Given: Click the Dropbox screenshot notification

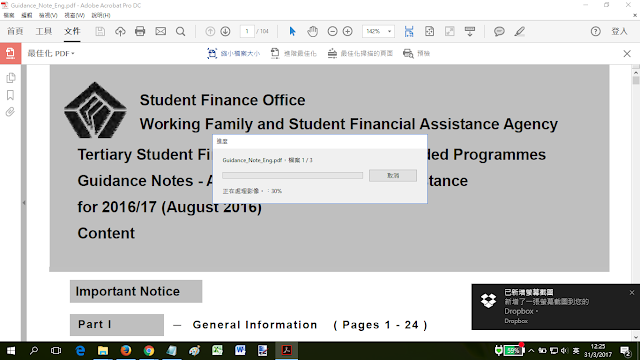Looking at the screenshot, I should (x=556, y=307).
